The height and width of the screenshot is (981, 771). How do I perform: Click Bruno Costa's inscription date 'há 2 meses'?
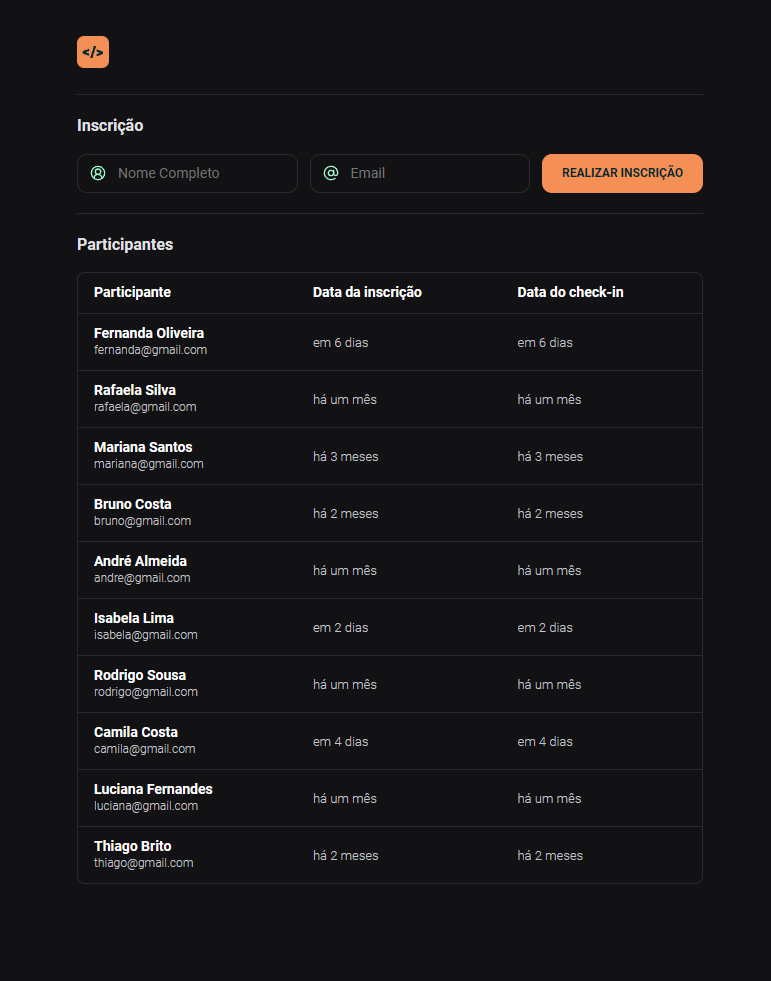click(345, 513)
